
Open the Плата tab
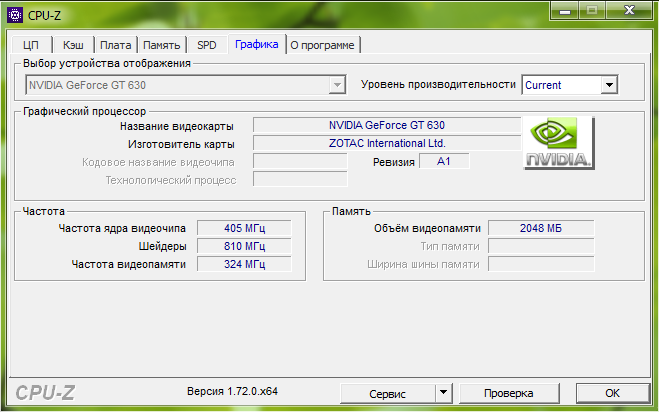pos(116,45)
